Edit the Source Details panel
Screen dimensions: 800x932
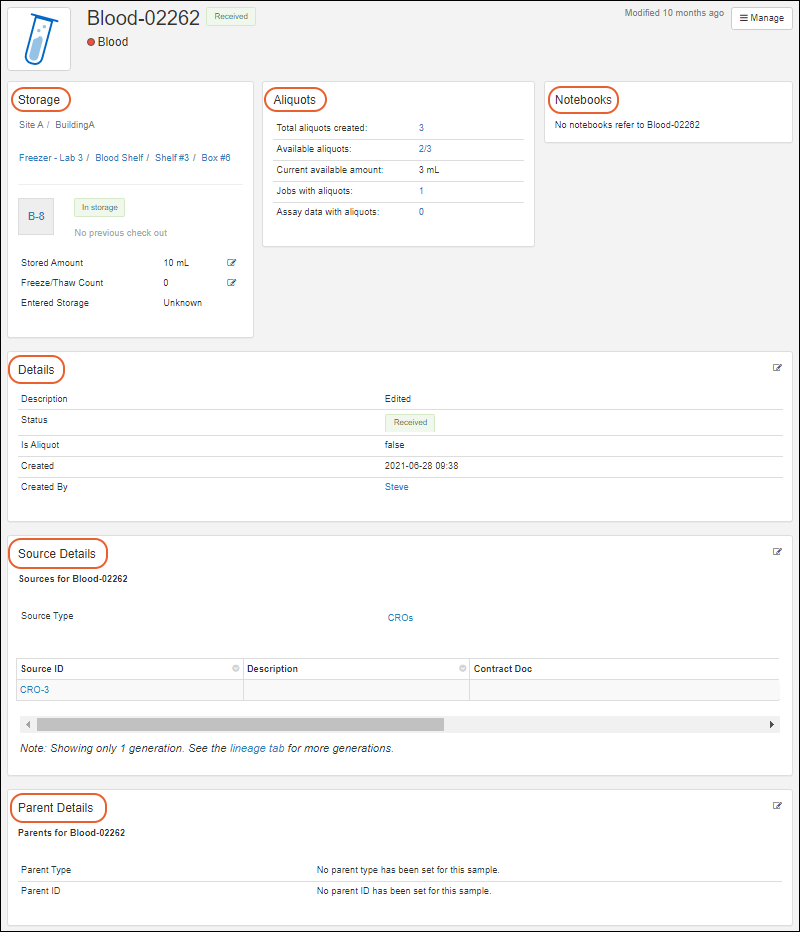coord(777,552)
